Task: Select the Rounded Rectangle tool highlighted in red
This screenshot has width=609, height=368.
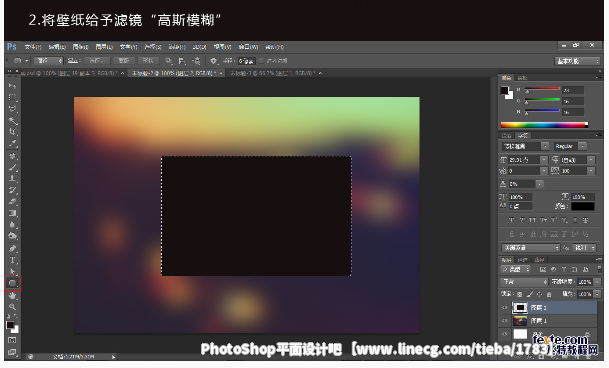Action: pos(12,283)
